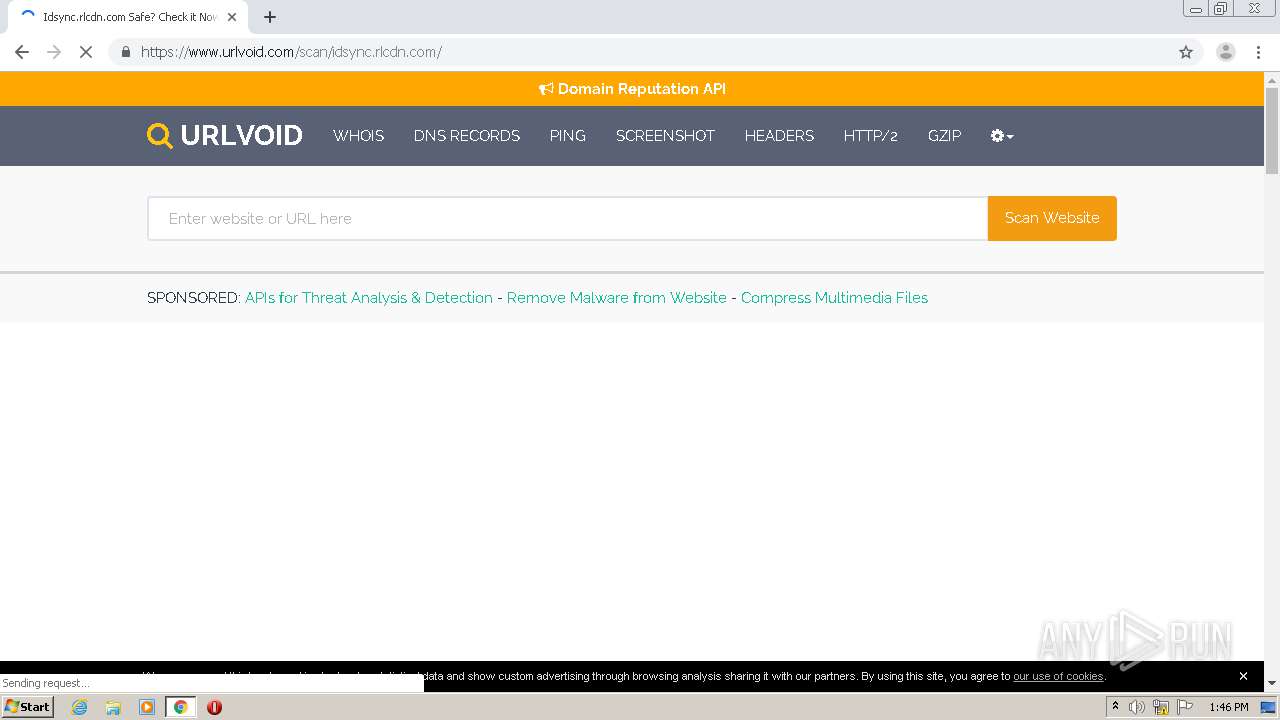The image size is (1280, 720).
Task: Open APIs for Threat Analysis & Detection link
Action: click(x=369, y=298)
